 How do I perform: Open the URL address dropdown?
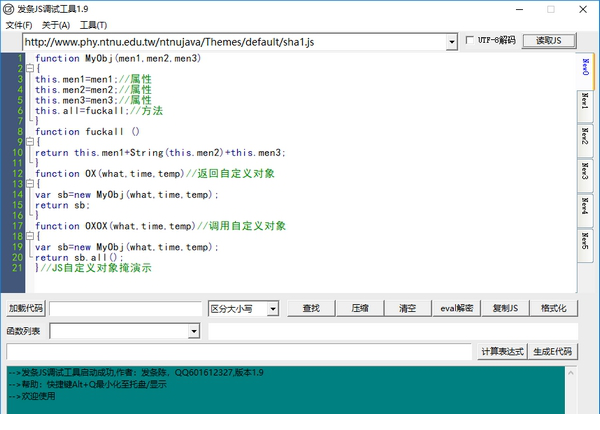[x=452, y=42]
